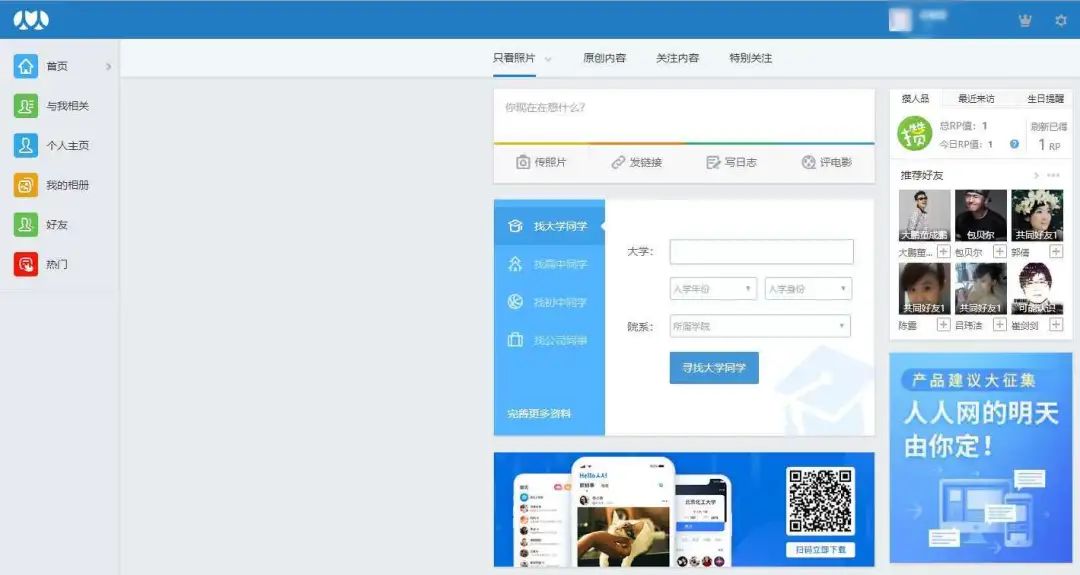Click the QR code on download banner
Image resolution: width=1080 pixels, height=575 pixels.
(820, 501)
